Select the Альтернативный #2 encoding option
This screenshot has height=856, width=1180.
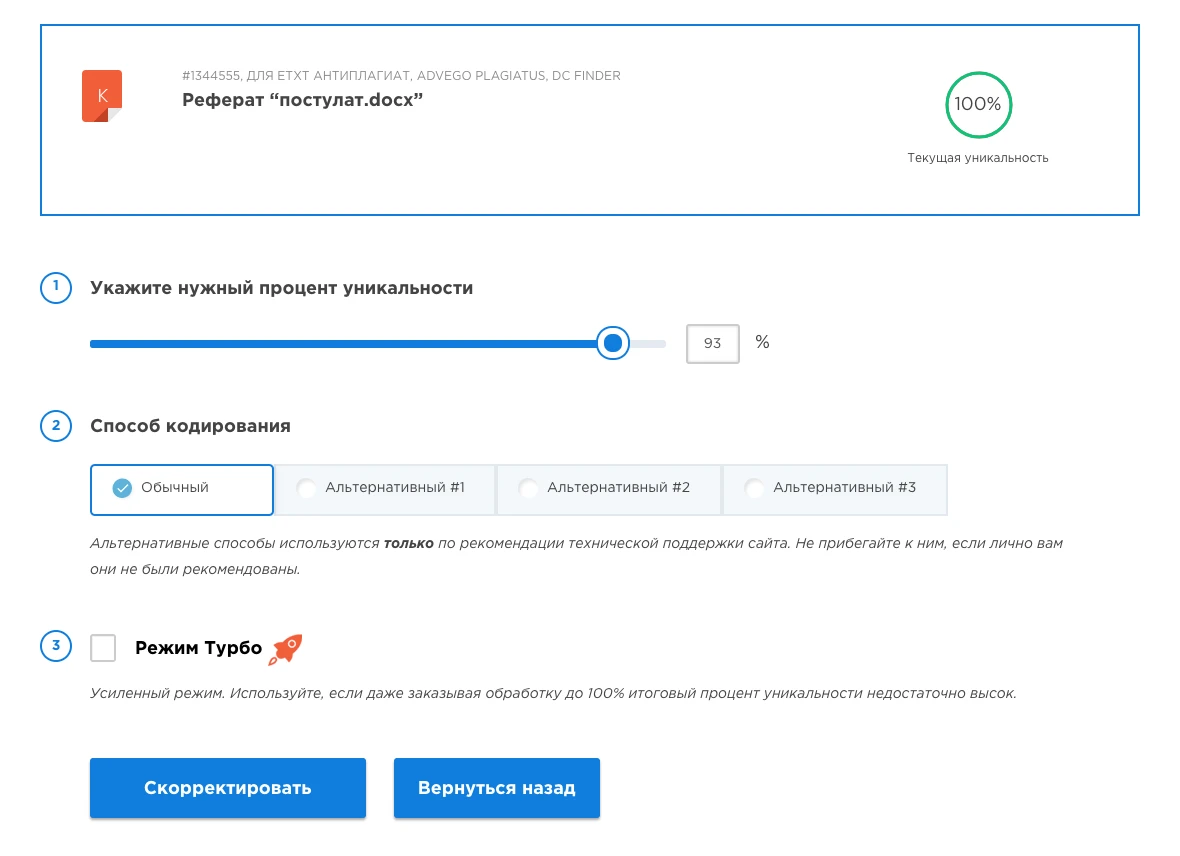pos(609,489)
